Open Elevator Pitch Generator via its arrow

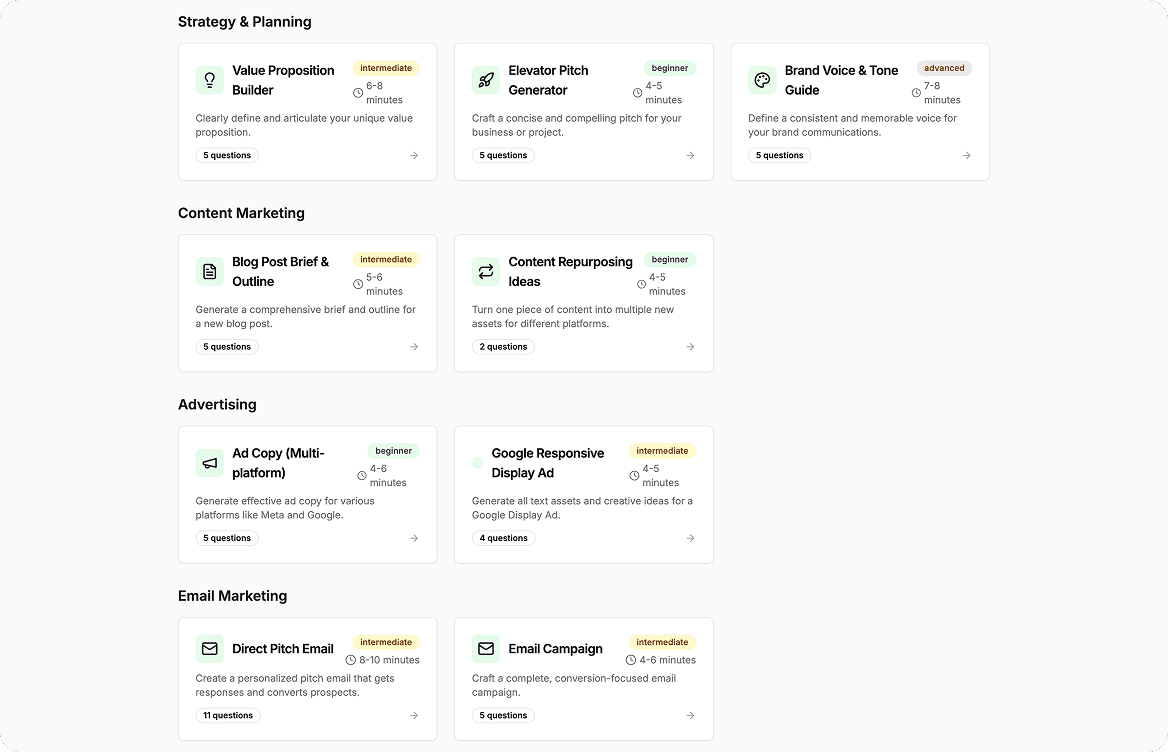tap(690, 156)
